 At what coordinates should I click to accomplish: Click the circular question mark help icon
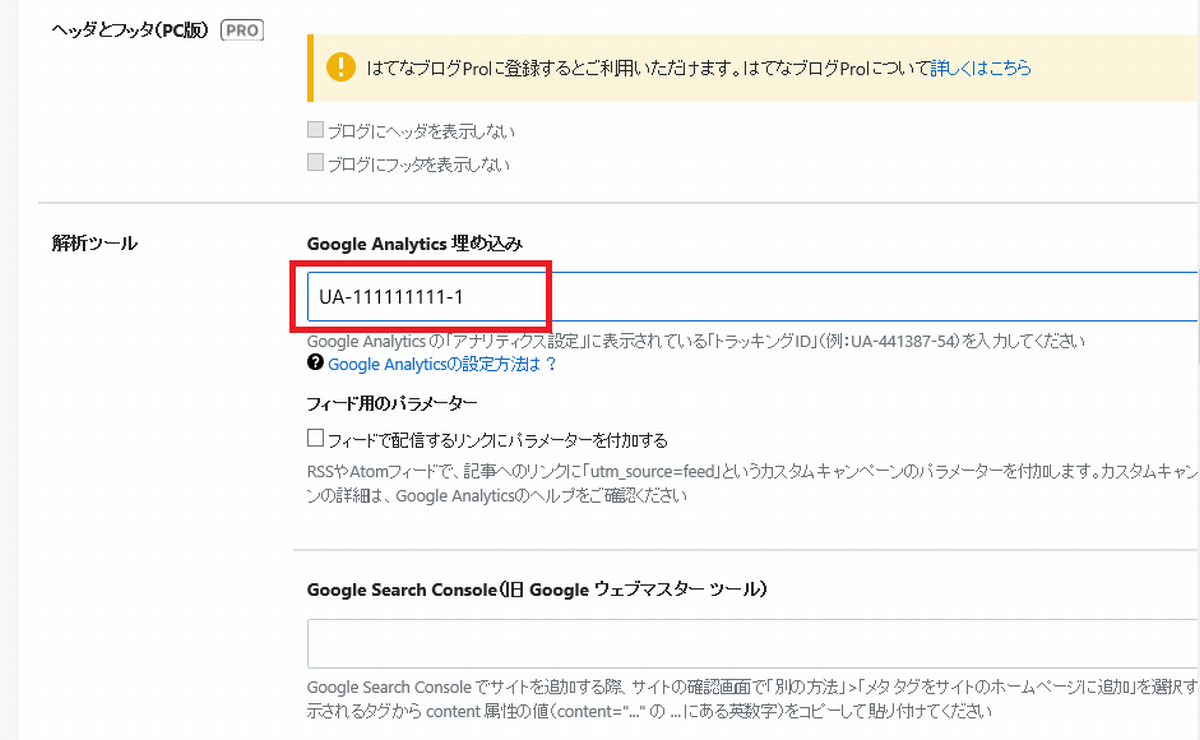(x=314, y=362)
